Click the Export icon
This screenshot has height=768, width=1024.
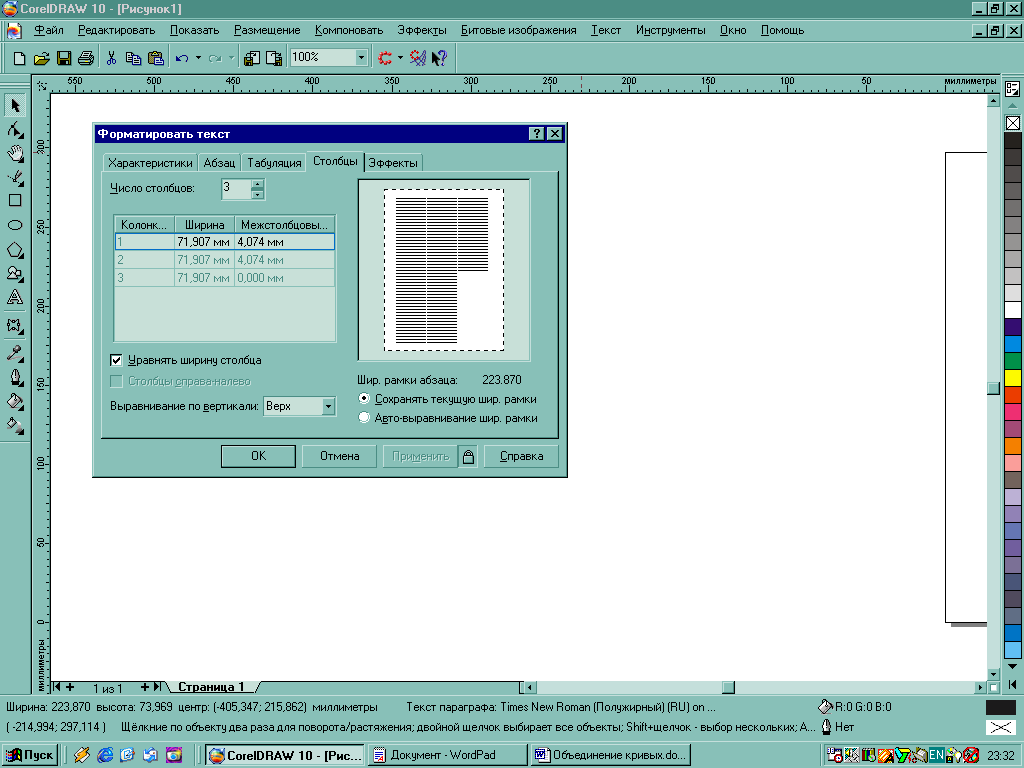(x=274, y=58)
